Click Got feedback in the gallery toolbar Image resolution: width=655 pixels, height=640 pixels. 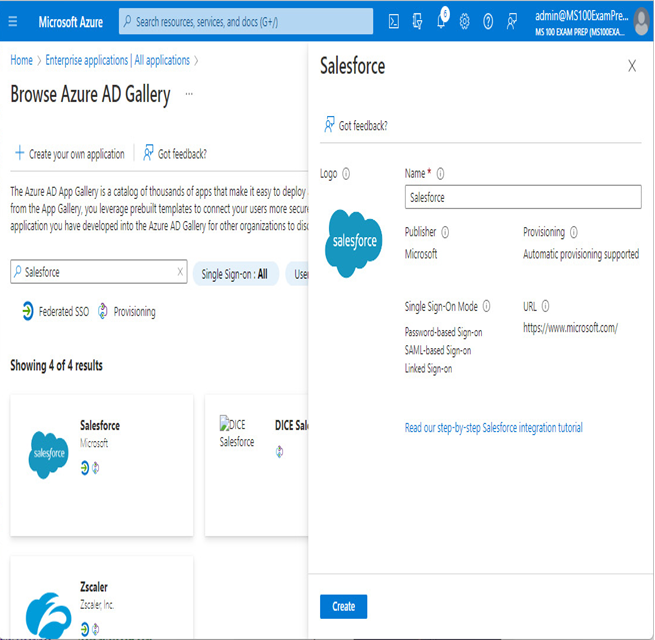coord(175,154)
